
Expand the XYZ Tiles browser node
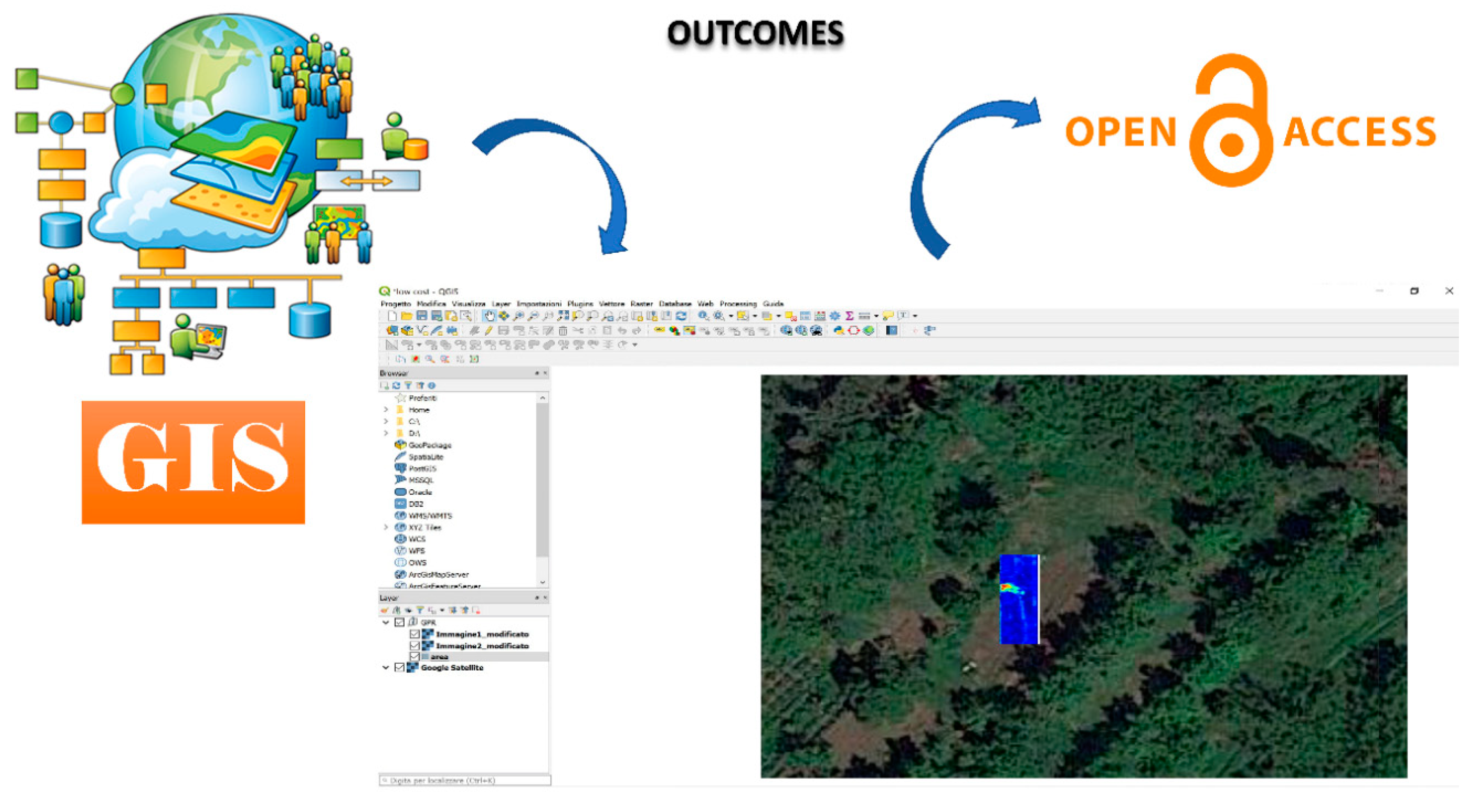[x=386, y=527]
